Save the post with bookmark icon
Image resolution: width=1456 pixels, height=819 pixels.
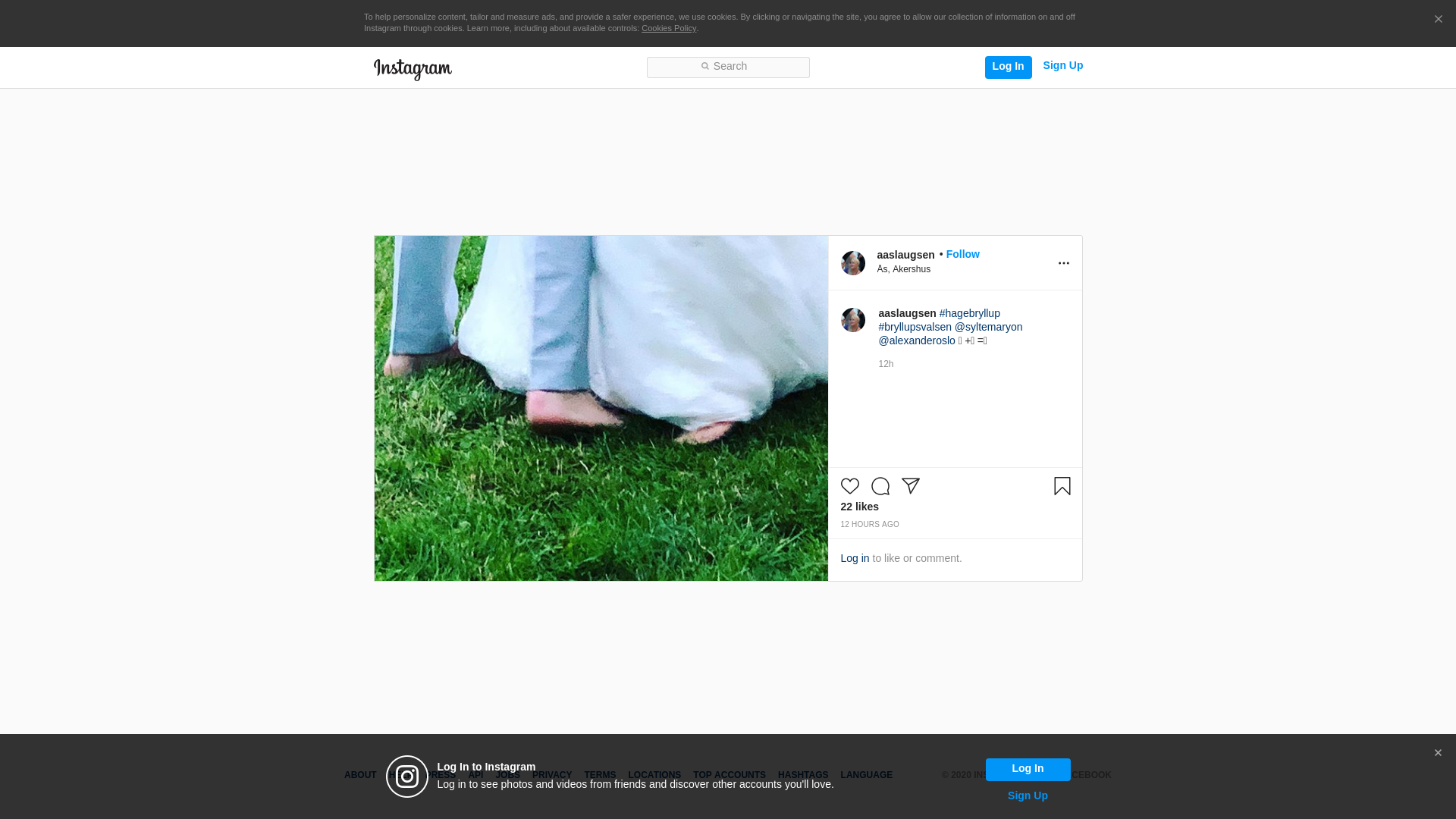coord(1062,486)
